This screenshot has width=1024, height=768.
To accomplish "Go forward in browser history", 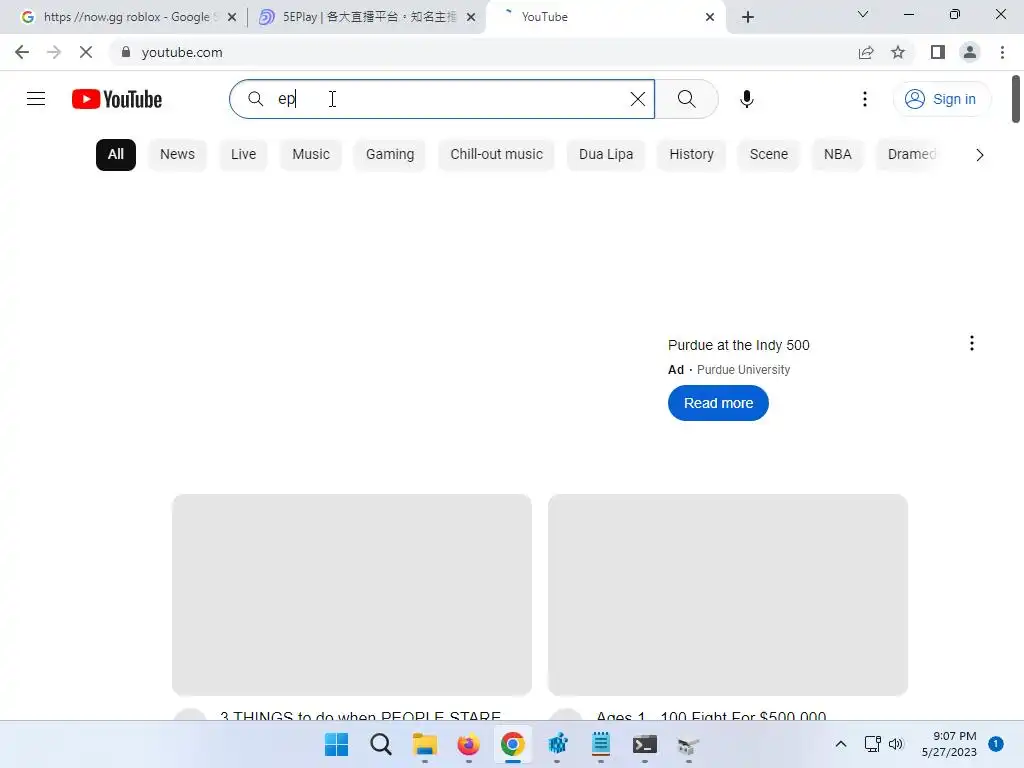I will [54, 52].
